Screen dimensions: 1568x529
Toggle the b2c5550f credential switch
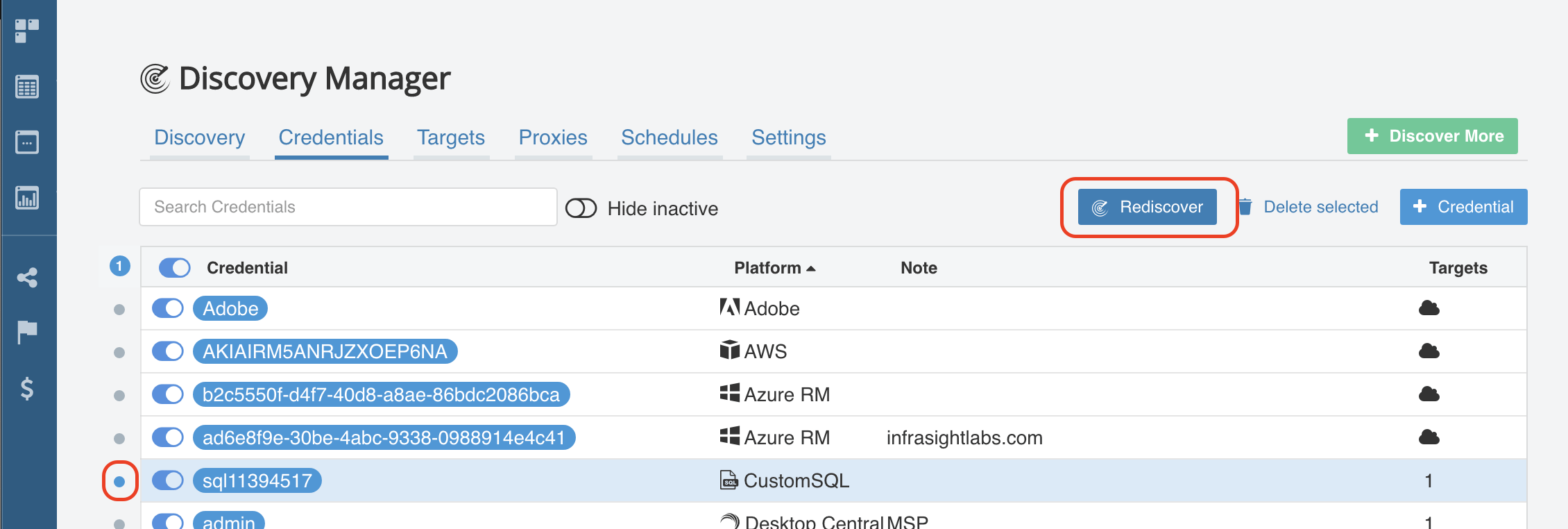[x=168, y=394]
